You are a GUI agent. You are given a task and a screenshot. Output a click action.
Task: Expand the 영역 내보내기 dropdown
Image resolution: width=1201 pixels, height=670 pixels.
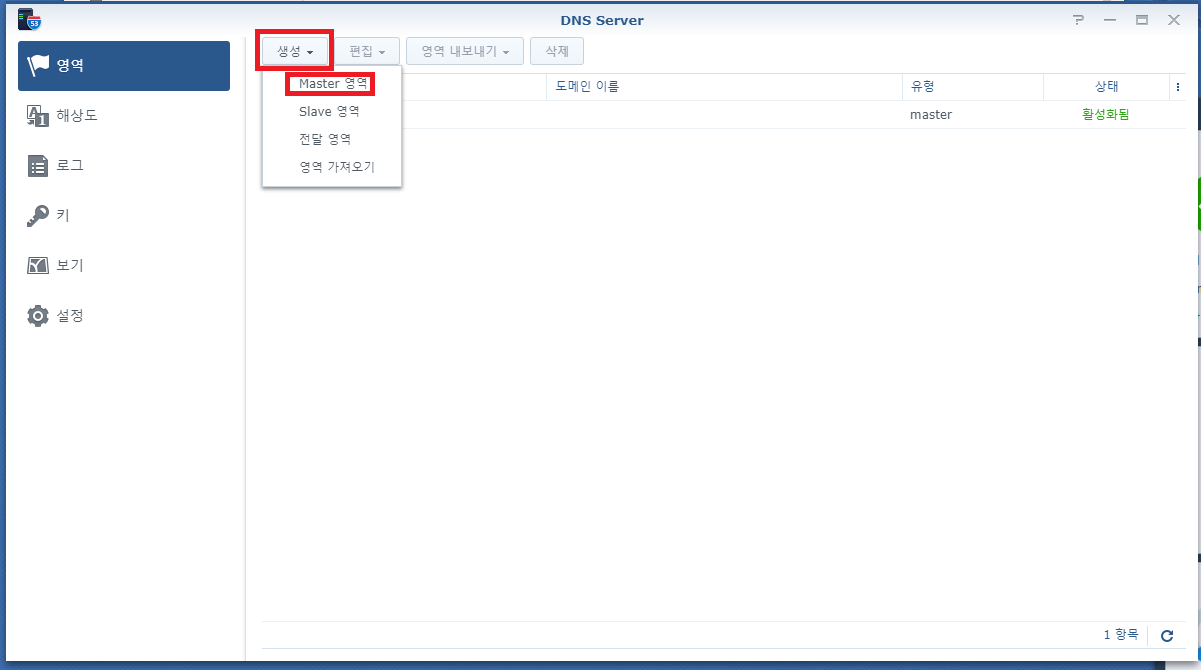[465, 51]
